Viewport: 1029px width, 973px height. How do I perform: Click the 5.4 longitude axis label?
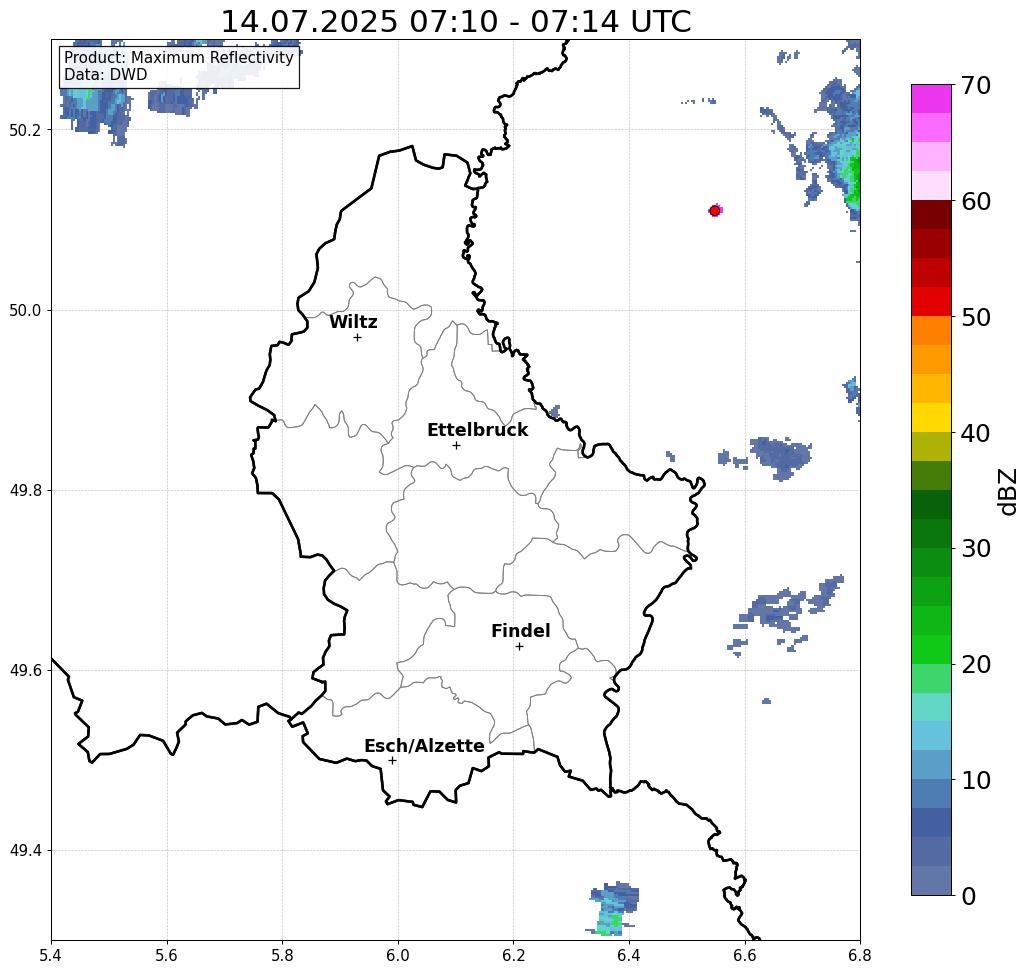[51, 955]
